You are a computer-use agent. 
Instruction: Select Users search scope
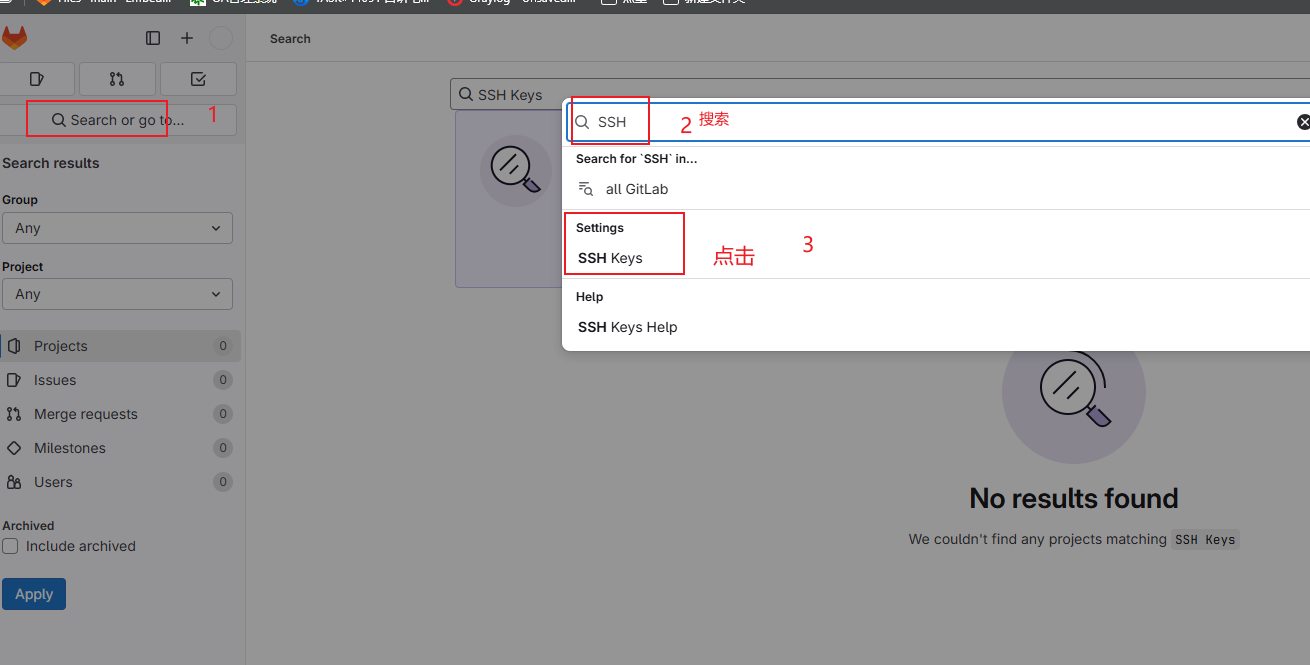click(120, 482)
